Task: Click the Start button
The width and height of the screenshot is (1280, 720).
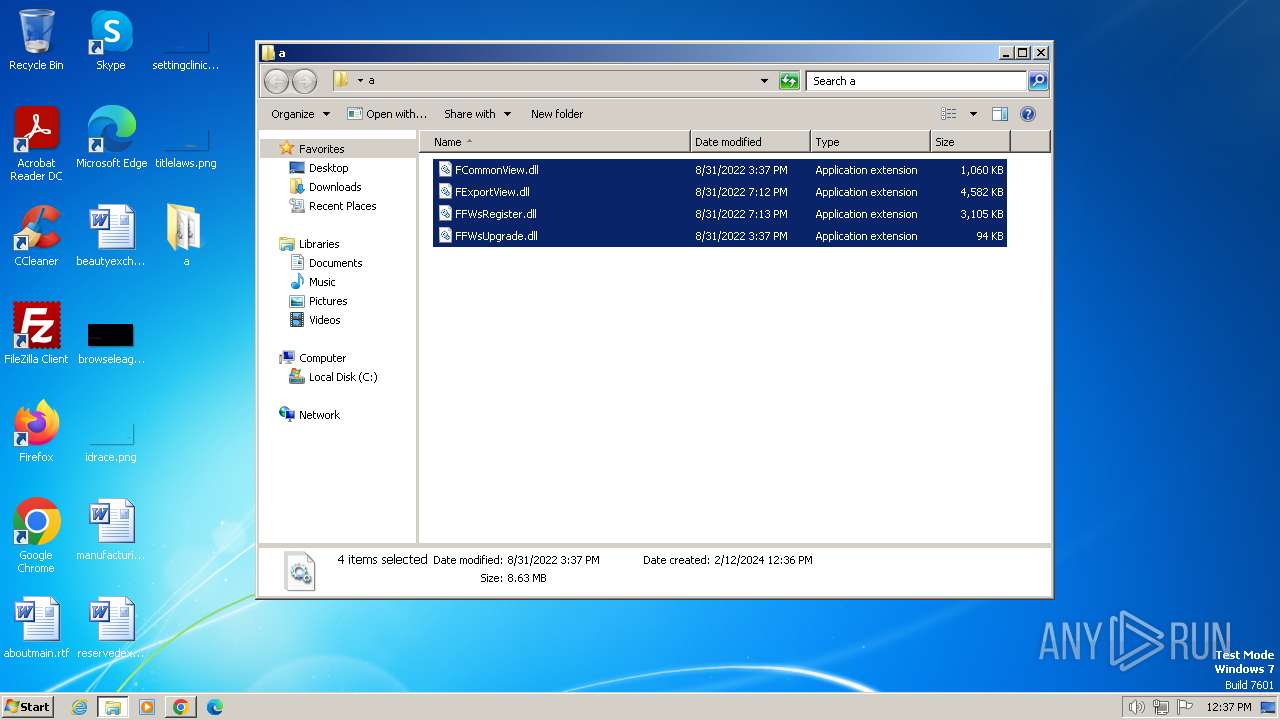Action: pyautogui.click(x=28, y=707)
